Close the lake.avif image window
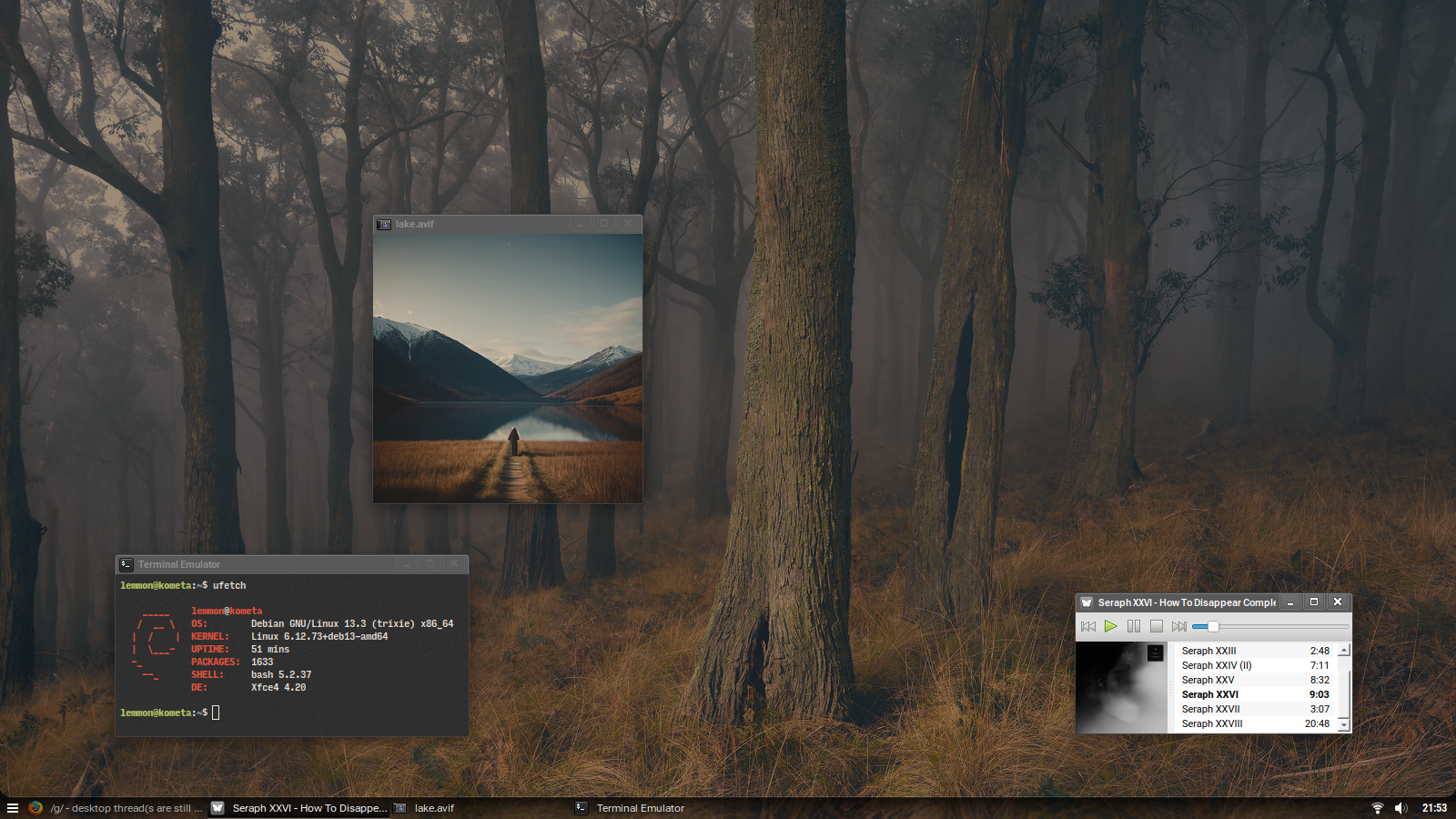This screenshot has width=1456, height=819. point(628,224)
